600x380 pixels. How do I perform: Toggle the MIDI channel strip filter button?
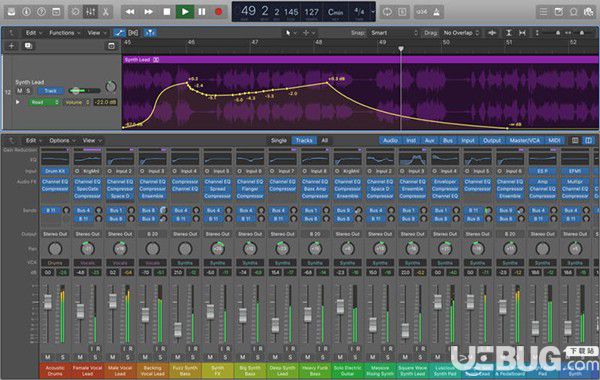pyautogui.click(x=554, y=140)
